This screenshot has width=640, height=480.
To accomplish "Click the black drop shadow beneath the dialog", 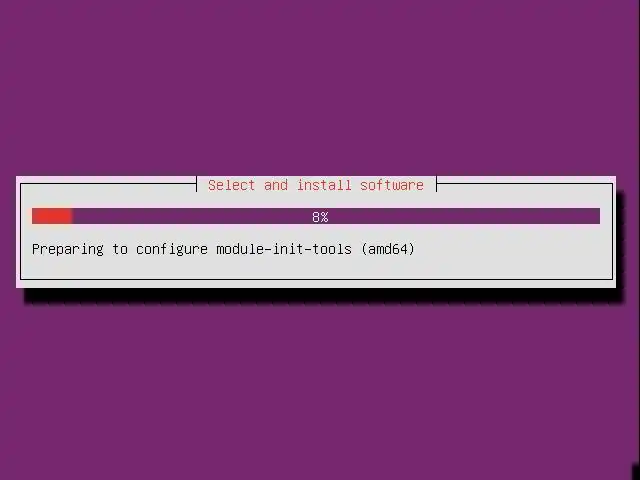I will point(324,296).
